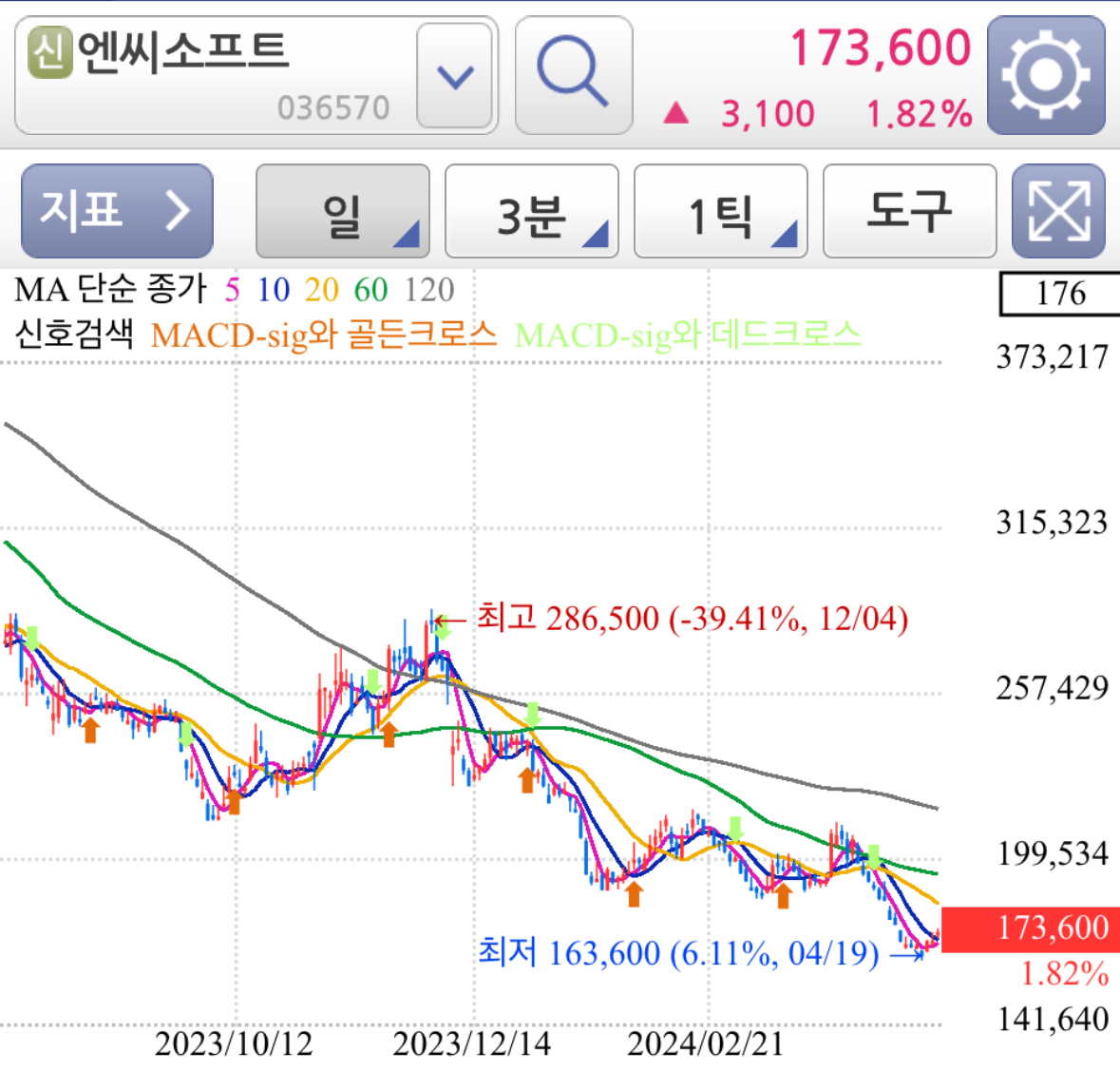
Task: Select the 일 daily period dropdown
Action: coord(343,211)
